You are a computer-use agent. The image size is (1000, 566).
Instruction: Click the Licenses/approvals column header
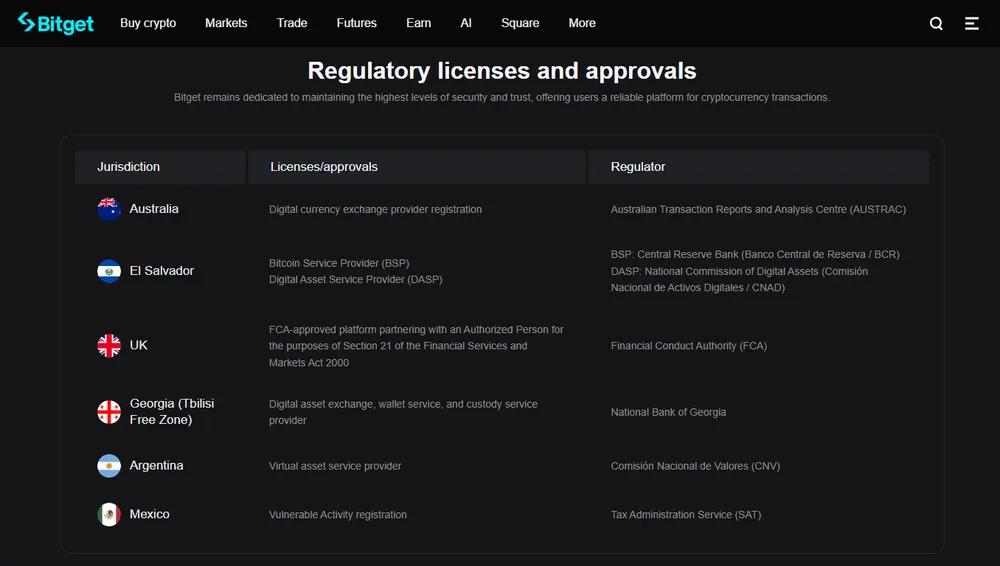click(x=416, y=167)
